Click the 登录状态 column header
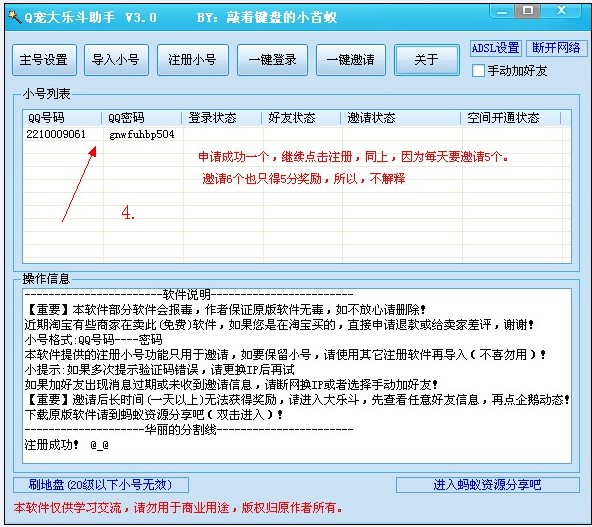 coord(221,118)
